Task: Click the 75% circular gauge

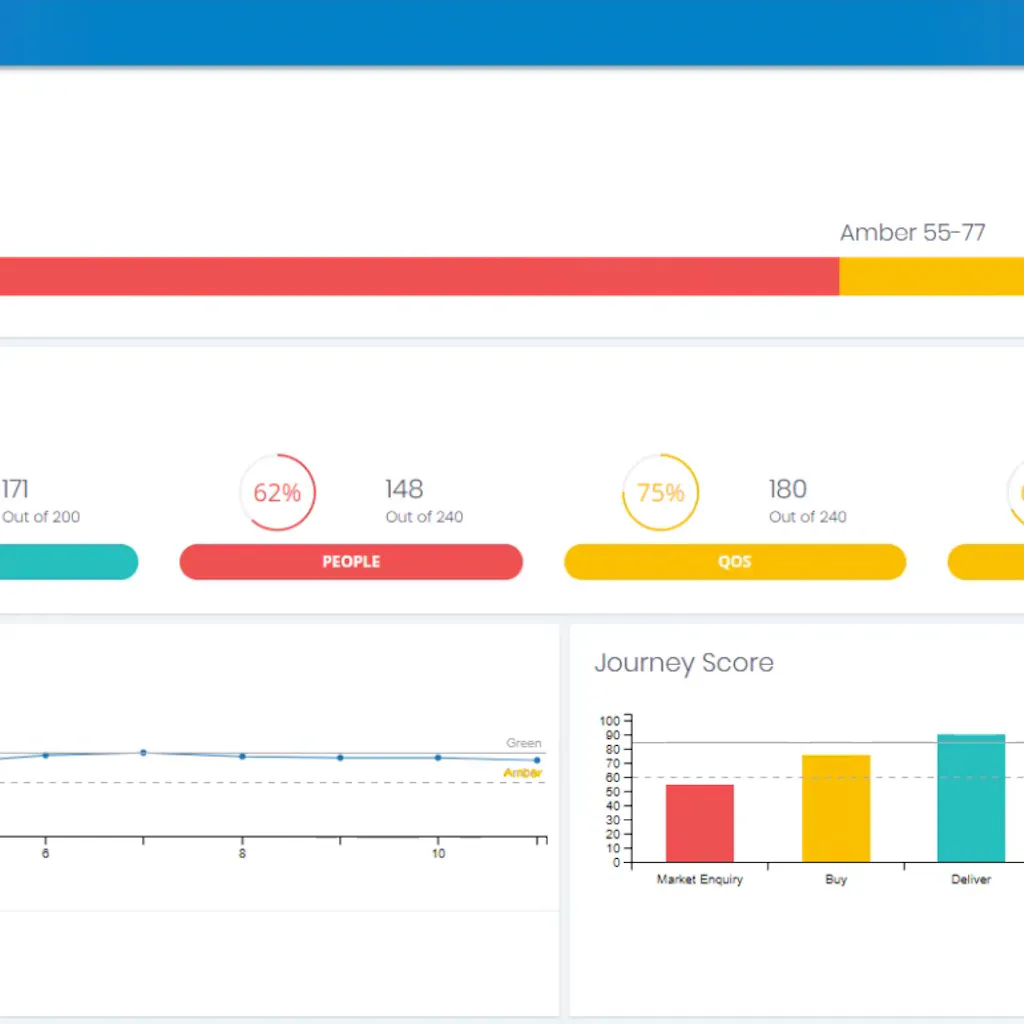Action: (660, 493)
